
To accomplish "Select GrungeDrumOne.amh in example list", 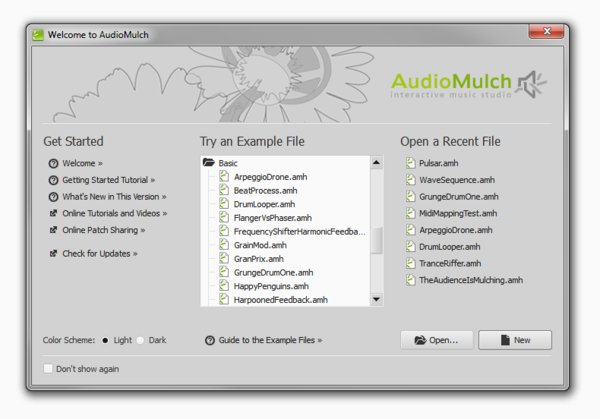I will coord(273,272).
